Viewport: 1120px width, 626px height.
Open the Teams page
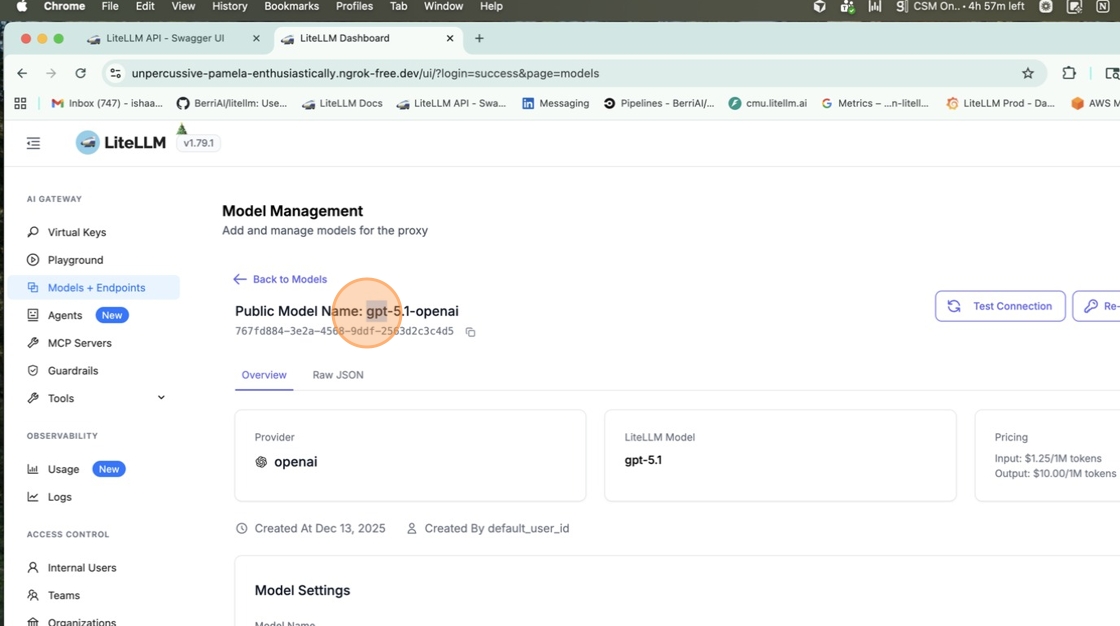(x=64, y=595)
